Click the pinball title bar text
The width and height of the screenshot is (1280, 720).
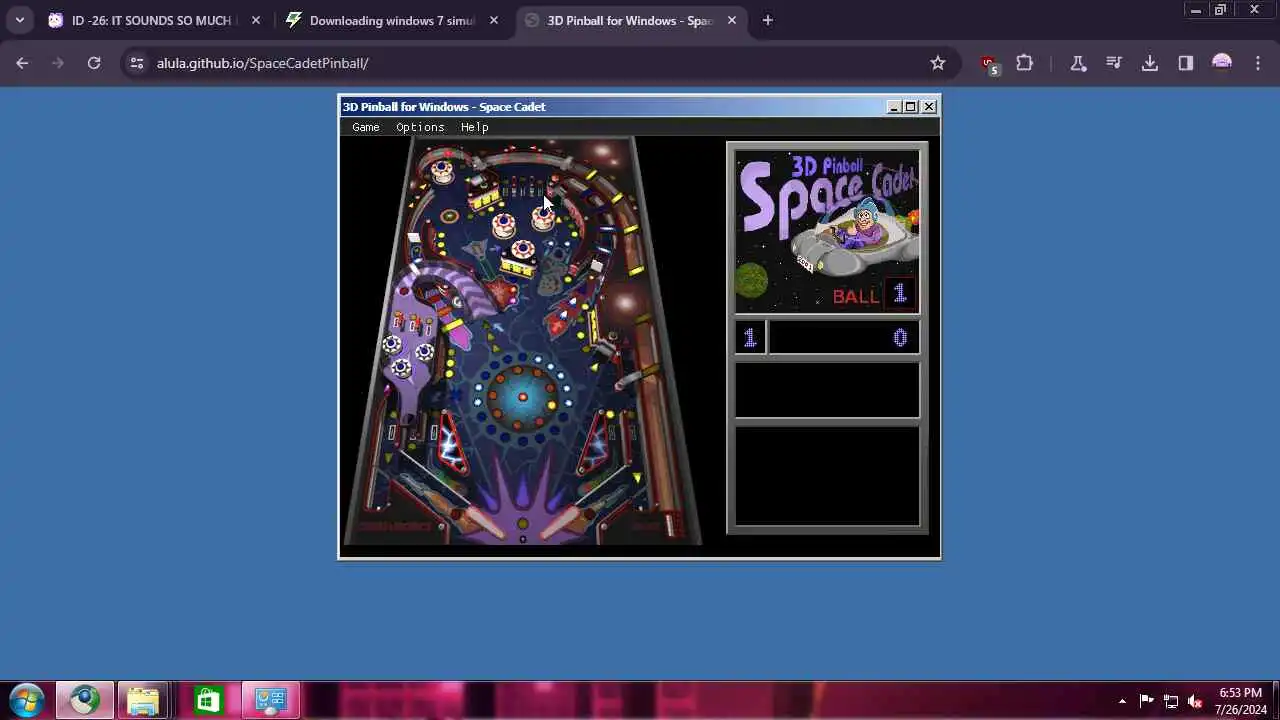444,107
